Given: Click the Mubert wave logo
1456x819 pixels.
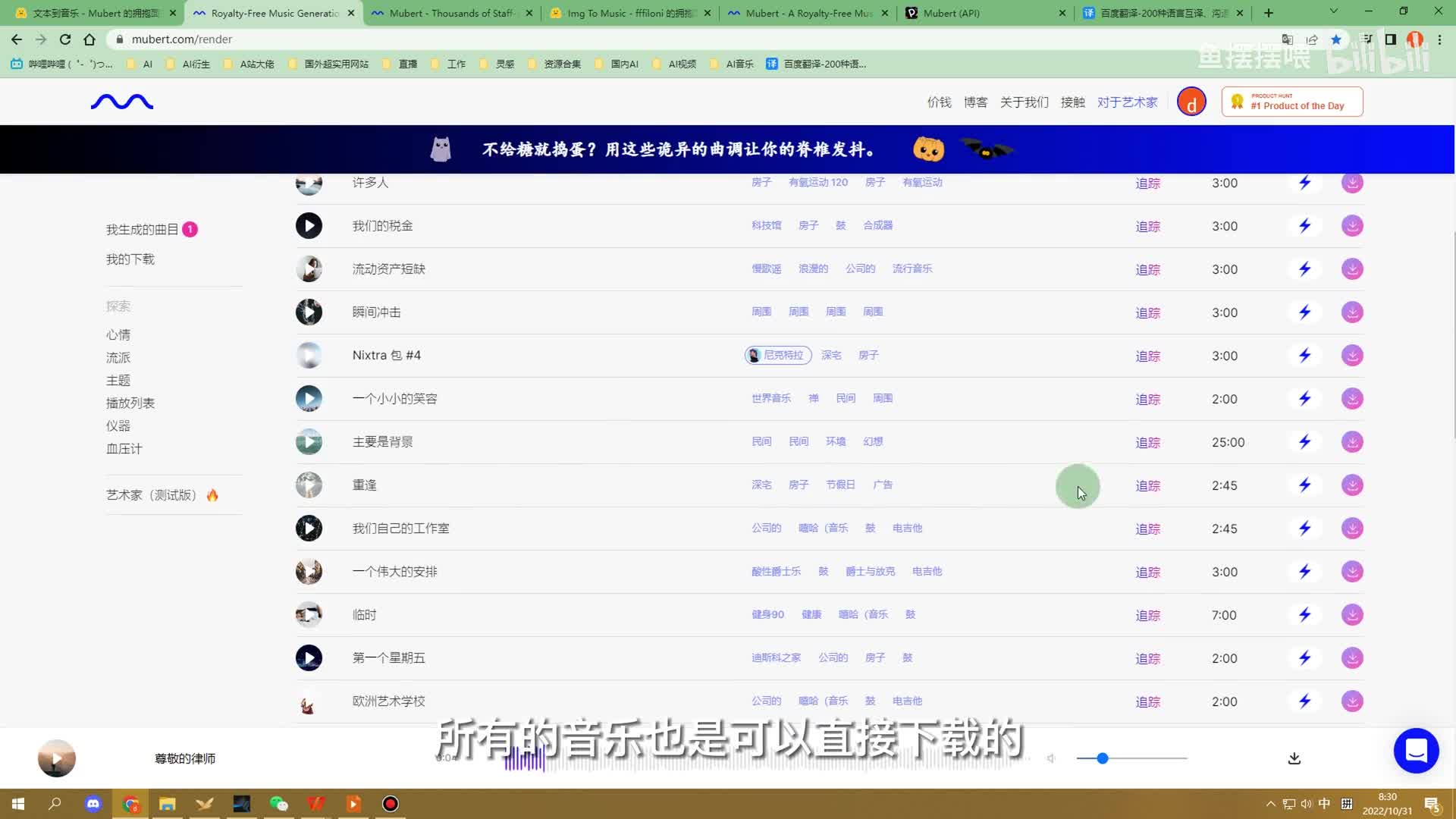Looking at the screenshot, I should [x=122, y=102].
